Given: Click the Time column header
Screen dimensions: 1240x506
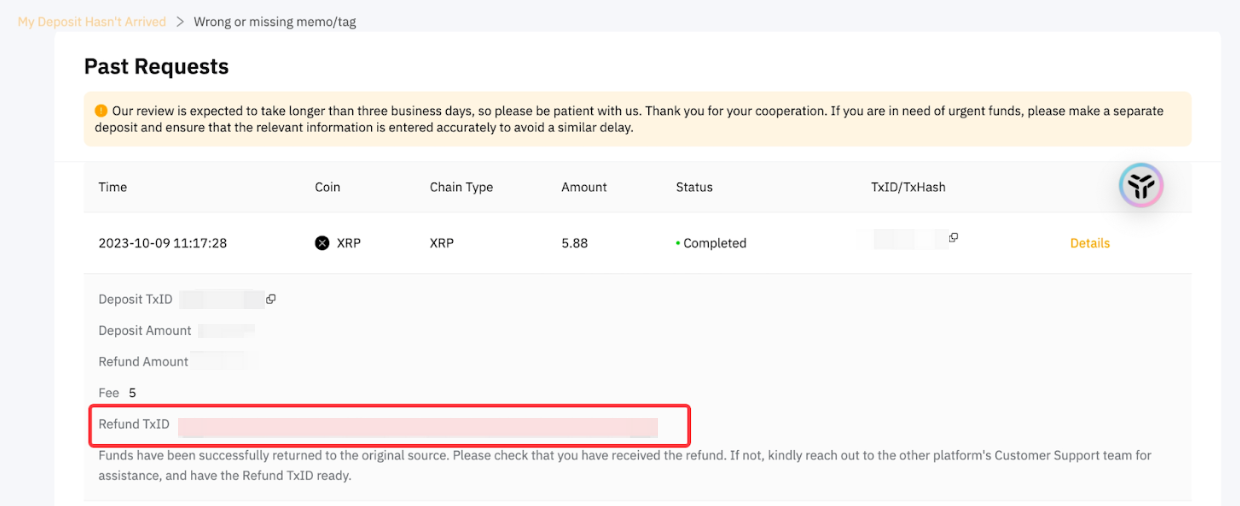Looking at the screenshot, I should click(x=113, y=187).
